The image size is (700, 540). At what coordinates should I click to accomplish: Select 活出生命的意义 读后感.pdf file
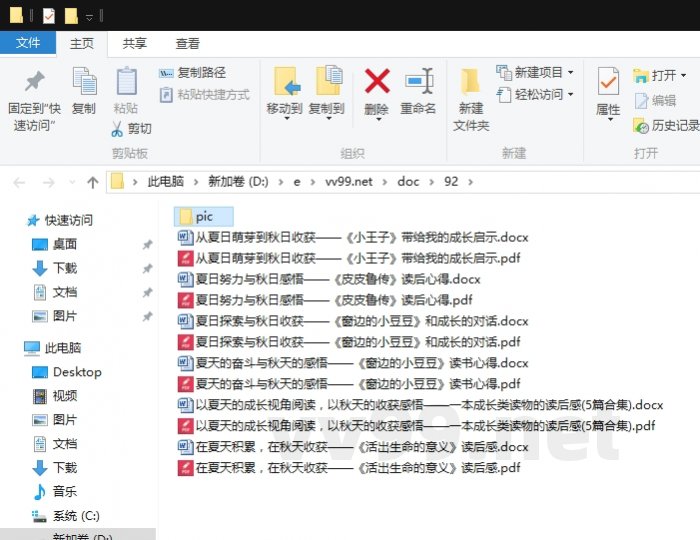coord(349,468)
